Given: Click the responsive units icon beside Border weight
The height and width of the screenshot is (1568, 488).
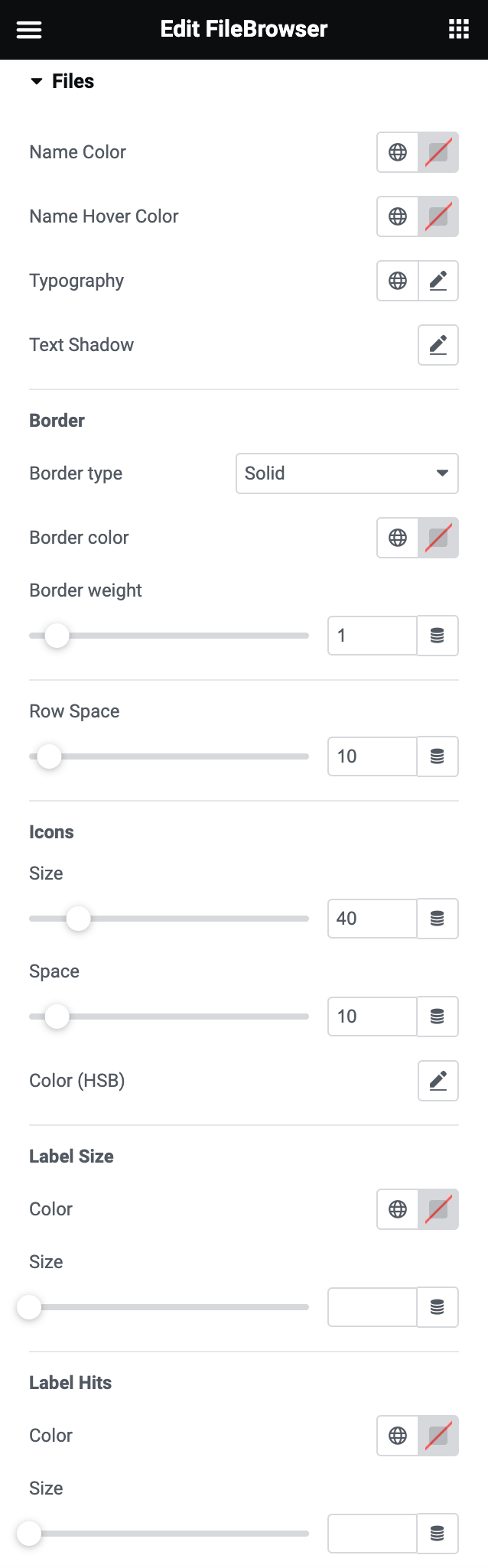Looking at the screenshot, I should pyautogui.click(x=438, y=636).
